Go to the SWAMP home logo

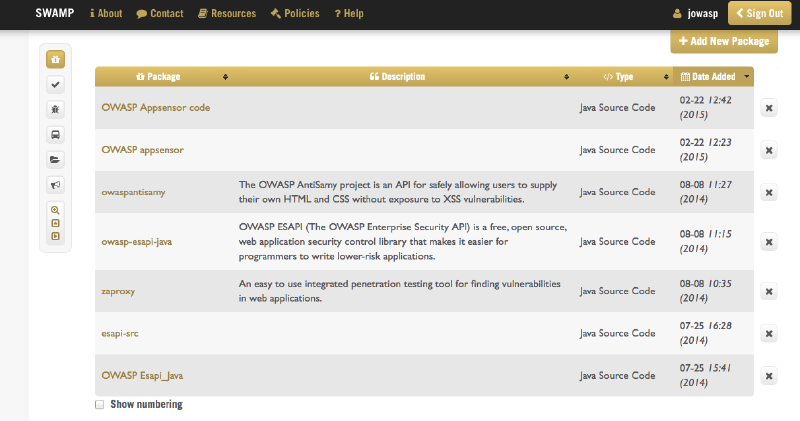click(55, 13)
